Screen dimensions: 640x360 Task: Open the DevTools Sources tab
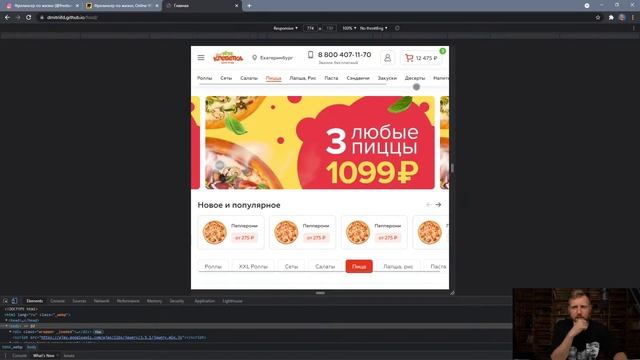(79, 301)
